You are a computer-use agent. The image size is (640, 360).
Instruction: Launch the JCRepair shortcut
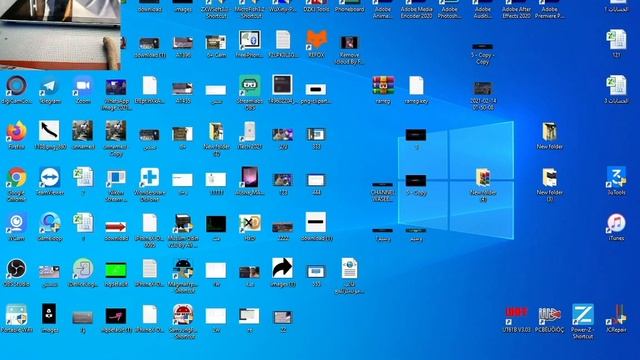click(616, 315)
